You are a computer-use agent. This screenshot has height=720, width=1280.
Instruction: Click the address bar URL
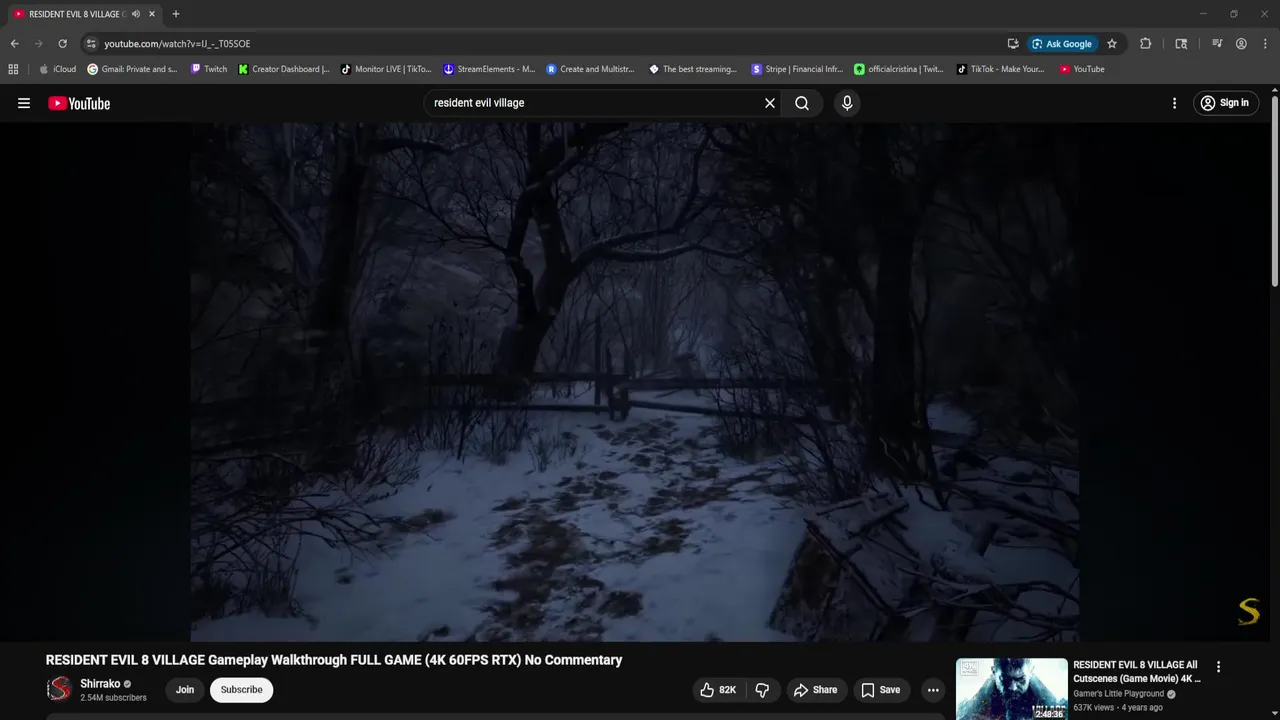pos(177,44)
